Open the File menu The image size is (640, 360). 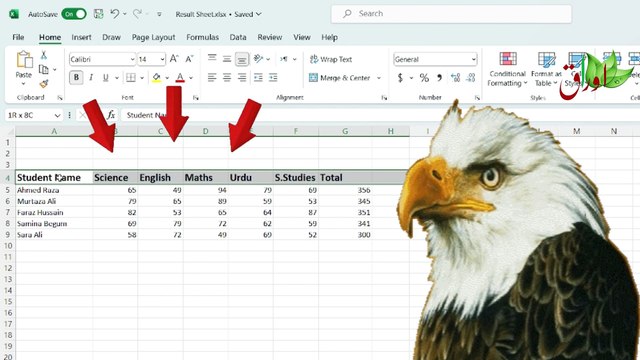click(x=18, y=37)
